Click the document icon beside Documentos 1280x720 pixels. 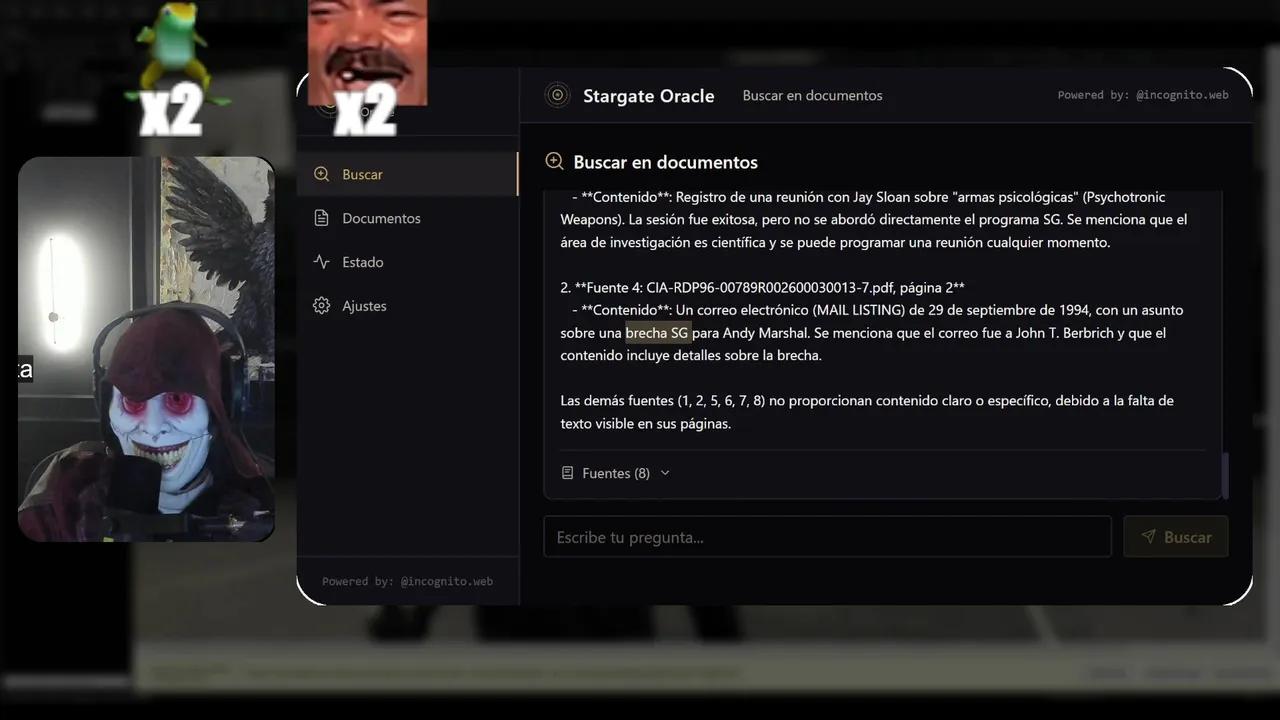point(321,218)
